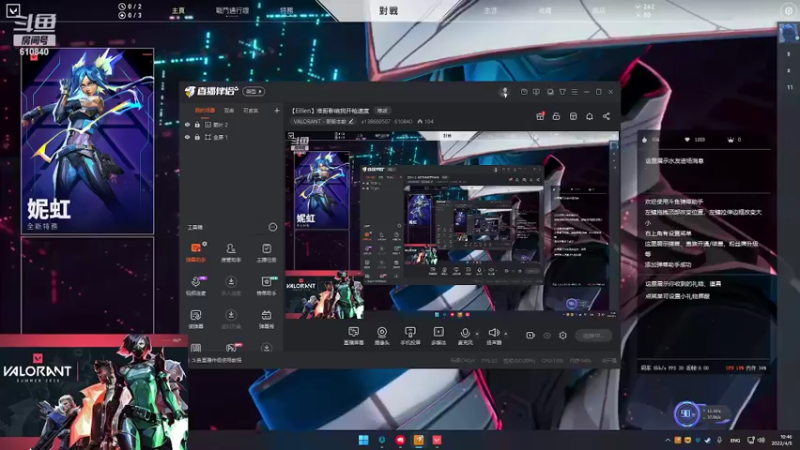Viewport: 800px width, 450px height.
Task: Switch to the orange companion app in taskbar
Action: click(x=418, y=440)
